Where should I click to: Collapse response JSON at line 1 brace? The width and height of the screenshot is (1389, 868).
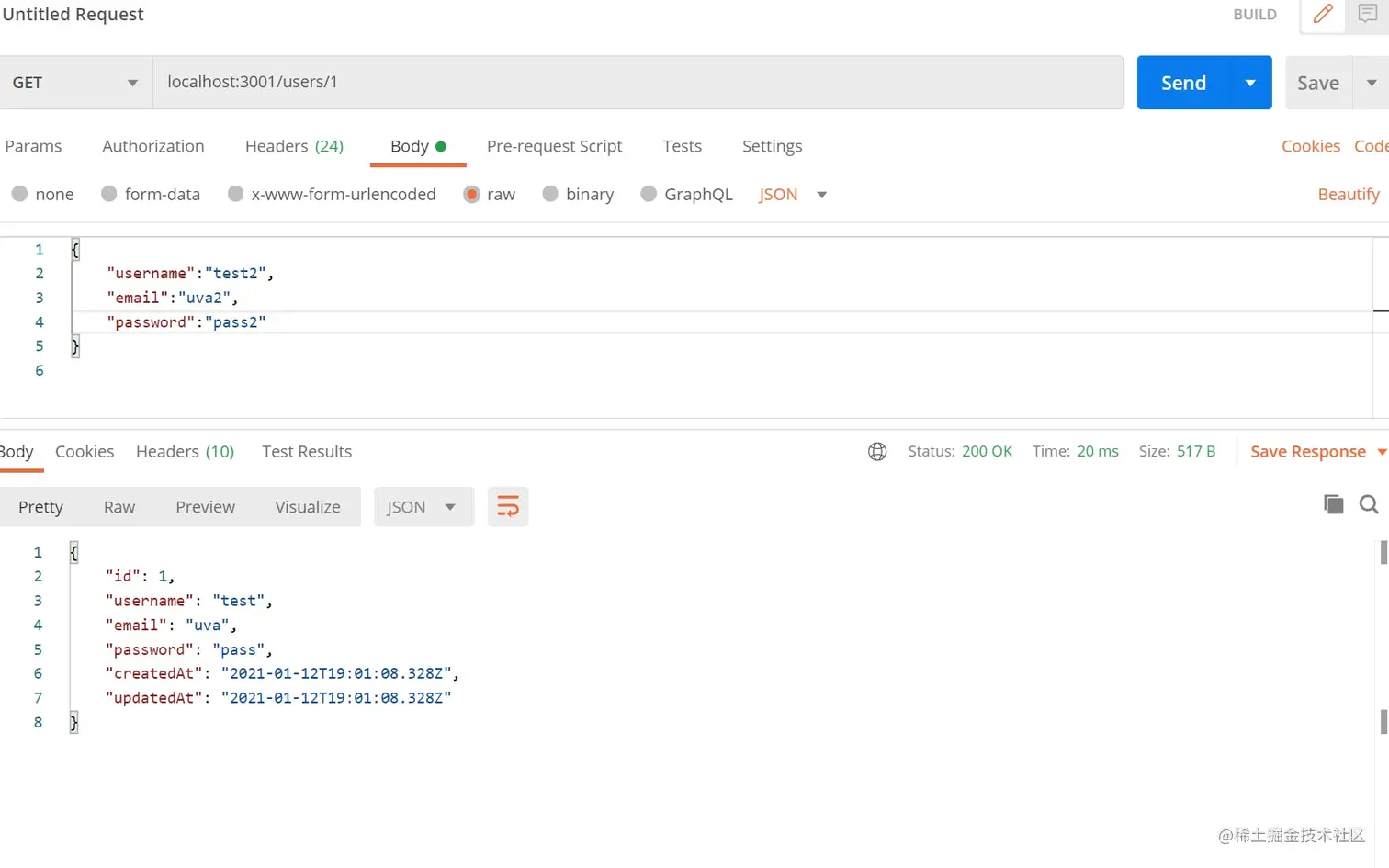pos(73,552)
